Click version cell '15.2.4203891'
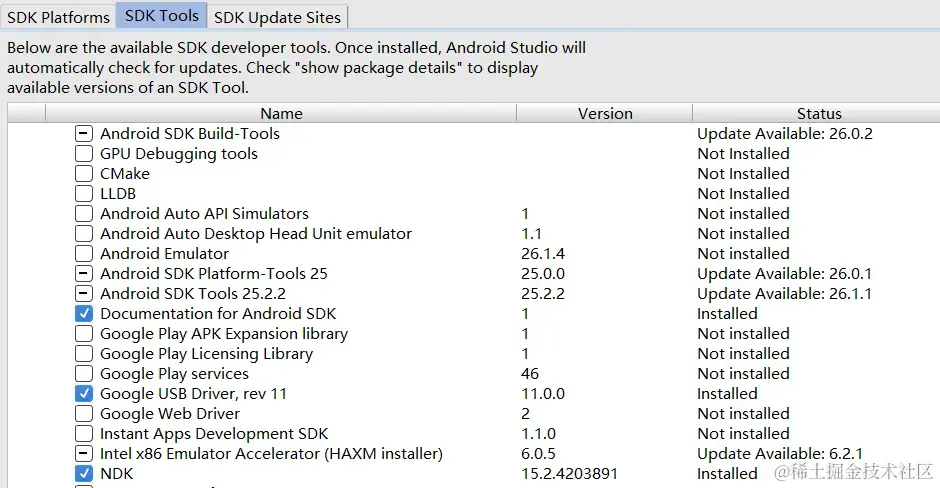Image resolution: width=940 pixels, height=488 pixels. coord(570,474)
